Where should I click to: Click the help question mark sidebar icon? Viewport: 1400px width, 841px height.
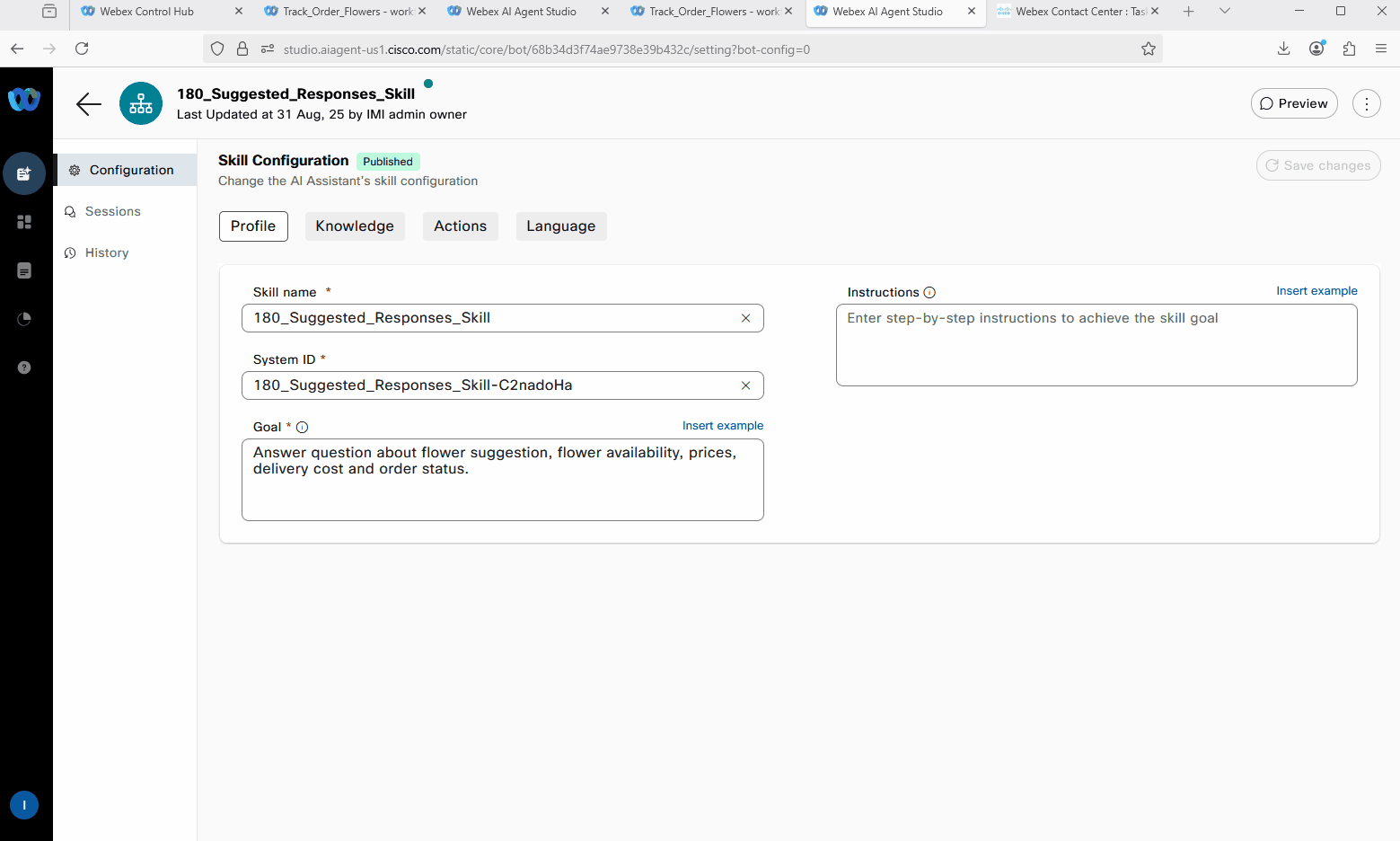(24, 367)
